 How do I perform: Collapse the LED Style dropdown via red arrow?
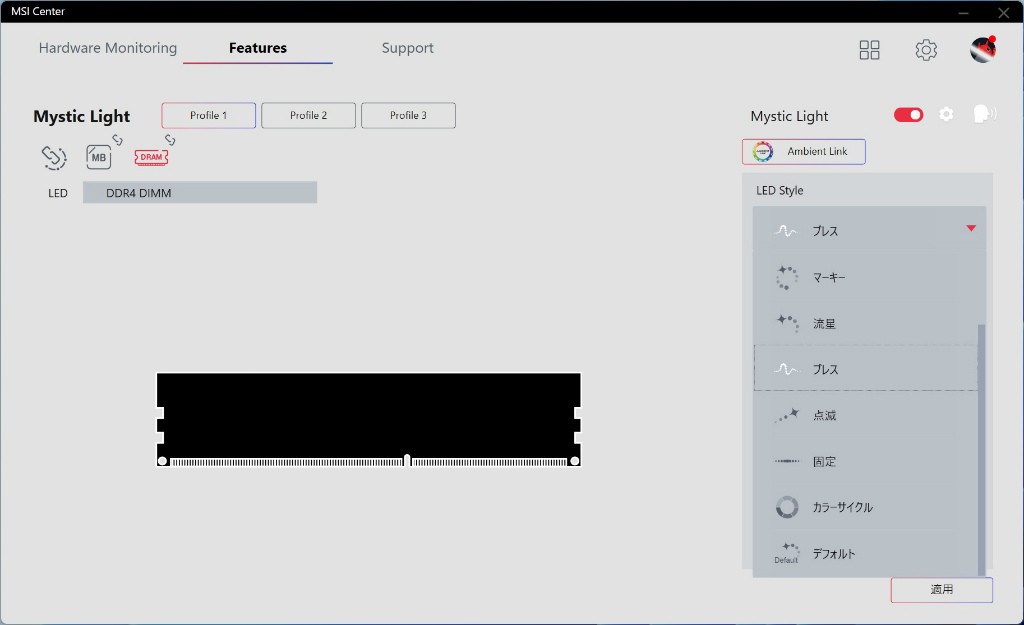(x=970, y=229)
